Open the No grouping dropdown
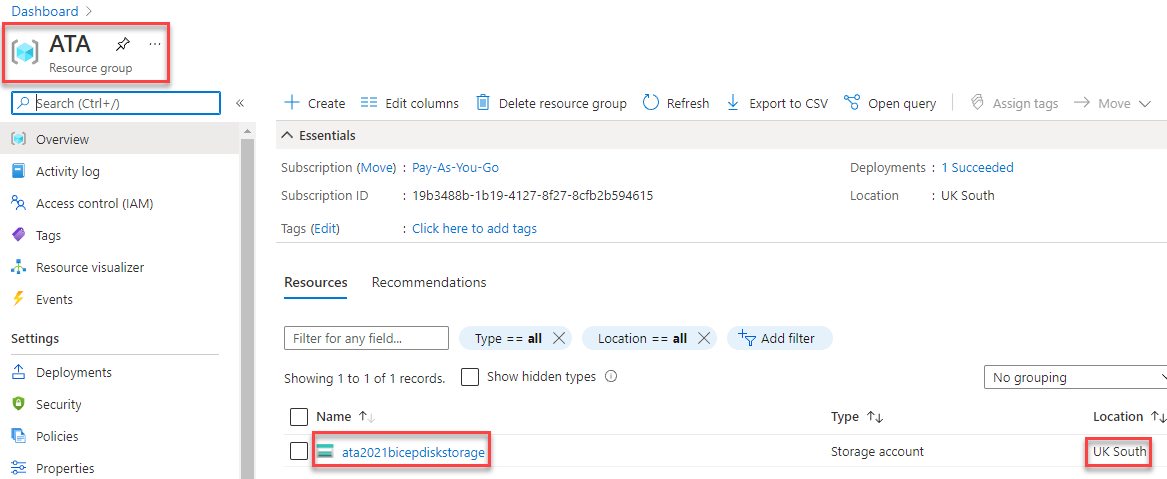This screenshot has height=479, width=1167. click(x=1076, y=377)
